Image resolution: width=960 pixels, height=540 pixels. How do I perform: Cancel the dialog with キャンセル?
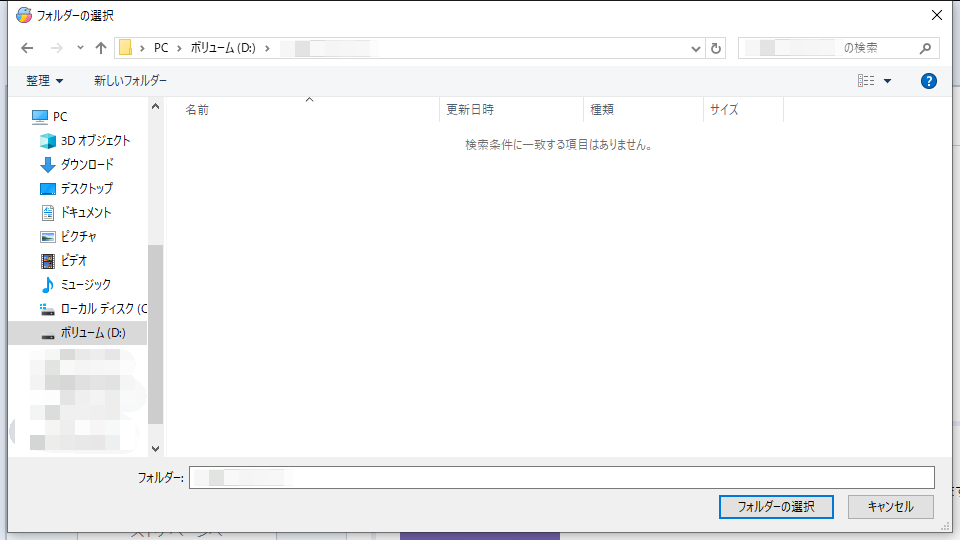click(x=891, y=507)
